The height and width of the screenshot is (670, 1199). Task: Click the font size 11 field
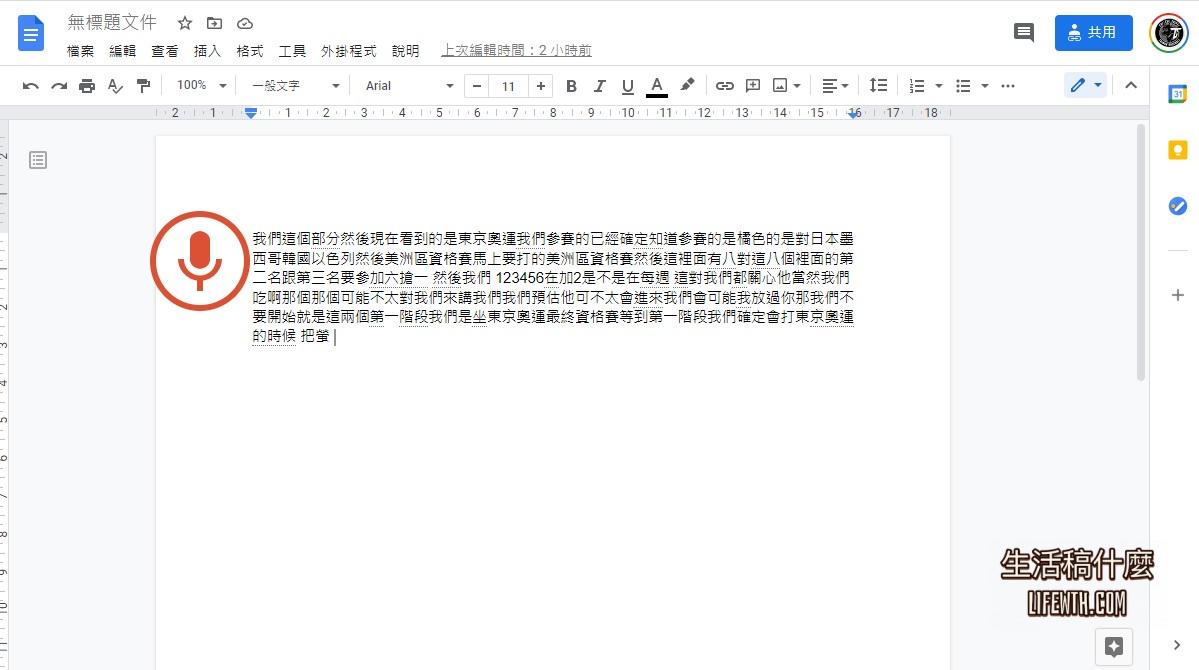click(508, 86)
